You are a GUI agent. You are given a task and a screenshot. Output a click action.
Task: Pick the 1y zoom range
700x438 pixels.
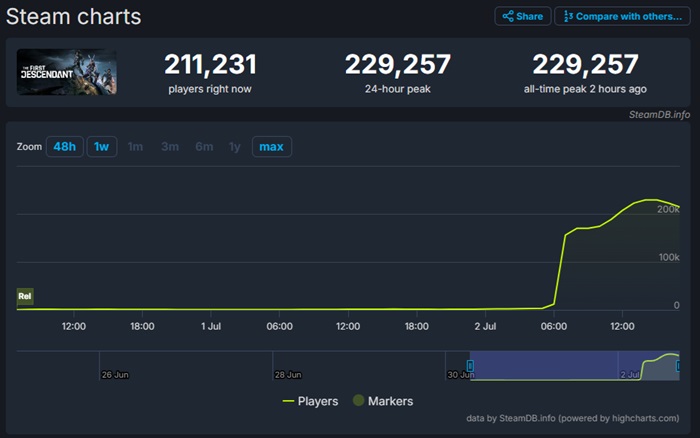[234, 146]
